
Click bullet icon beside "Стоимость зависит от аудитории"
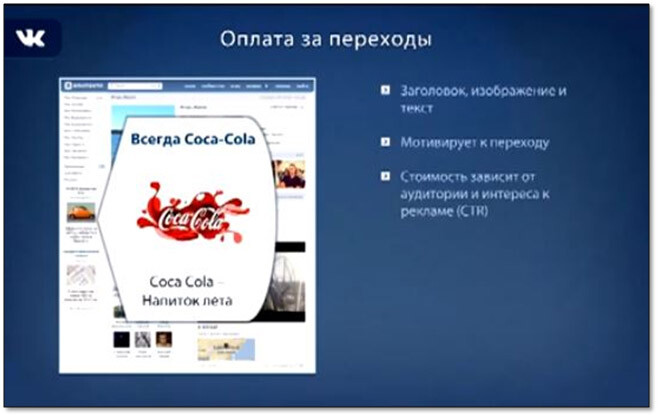tap(385, 176)
